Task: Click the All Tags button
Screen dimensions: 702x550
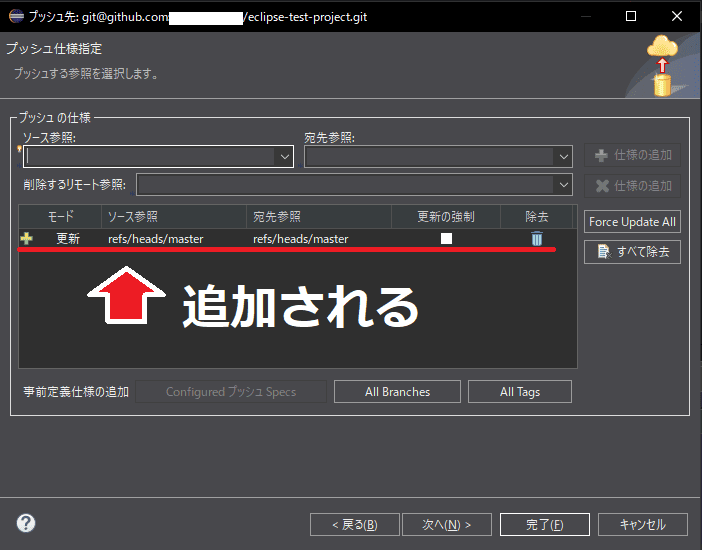Action: pos(520,392)
